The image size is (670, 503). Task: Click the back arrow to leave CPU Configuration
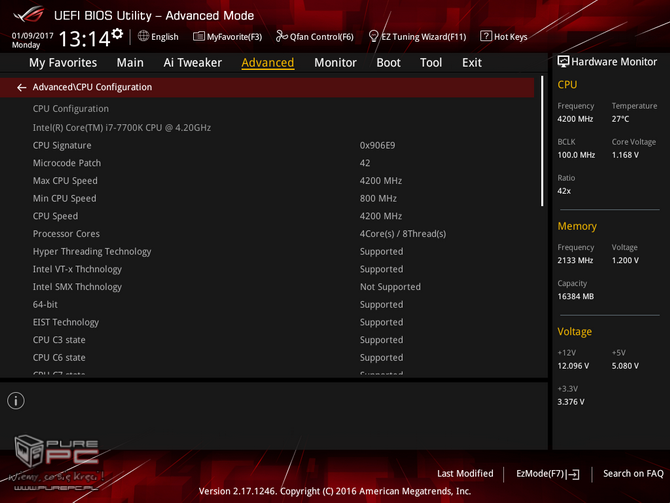[x=21, y=88]
